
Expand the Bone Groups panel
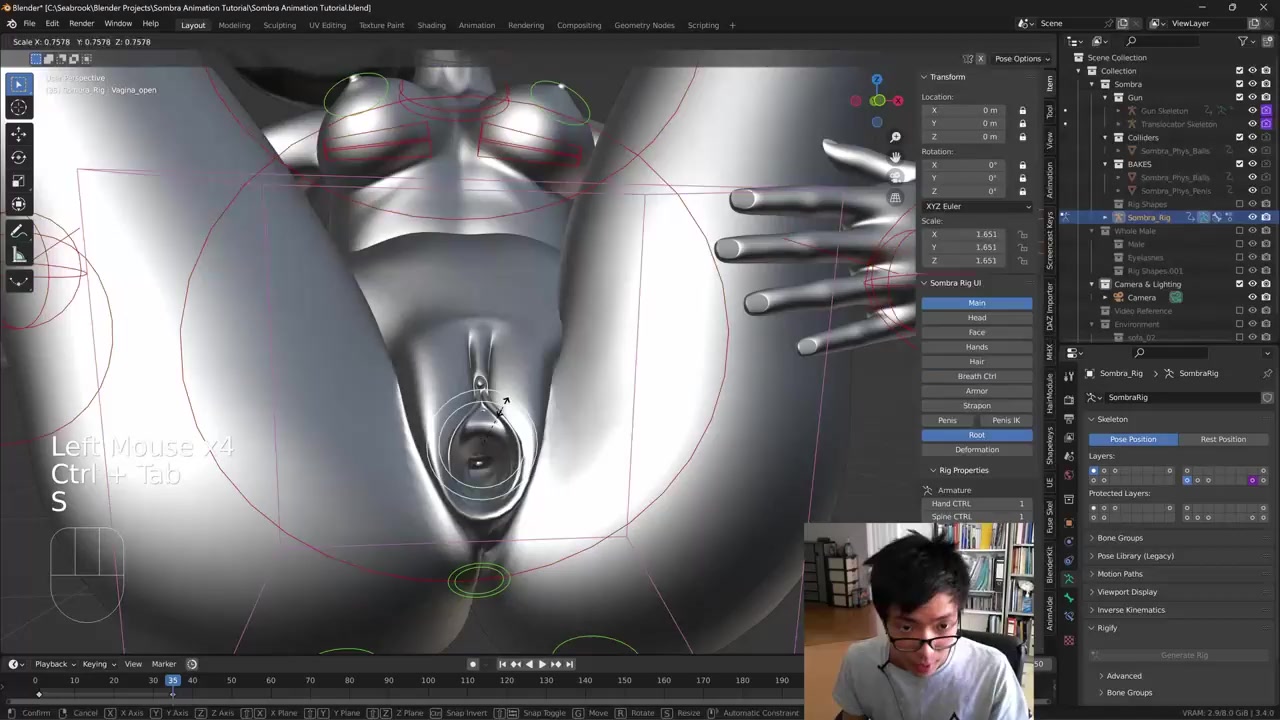(x=1119, y=538)
